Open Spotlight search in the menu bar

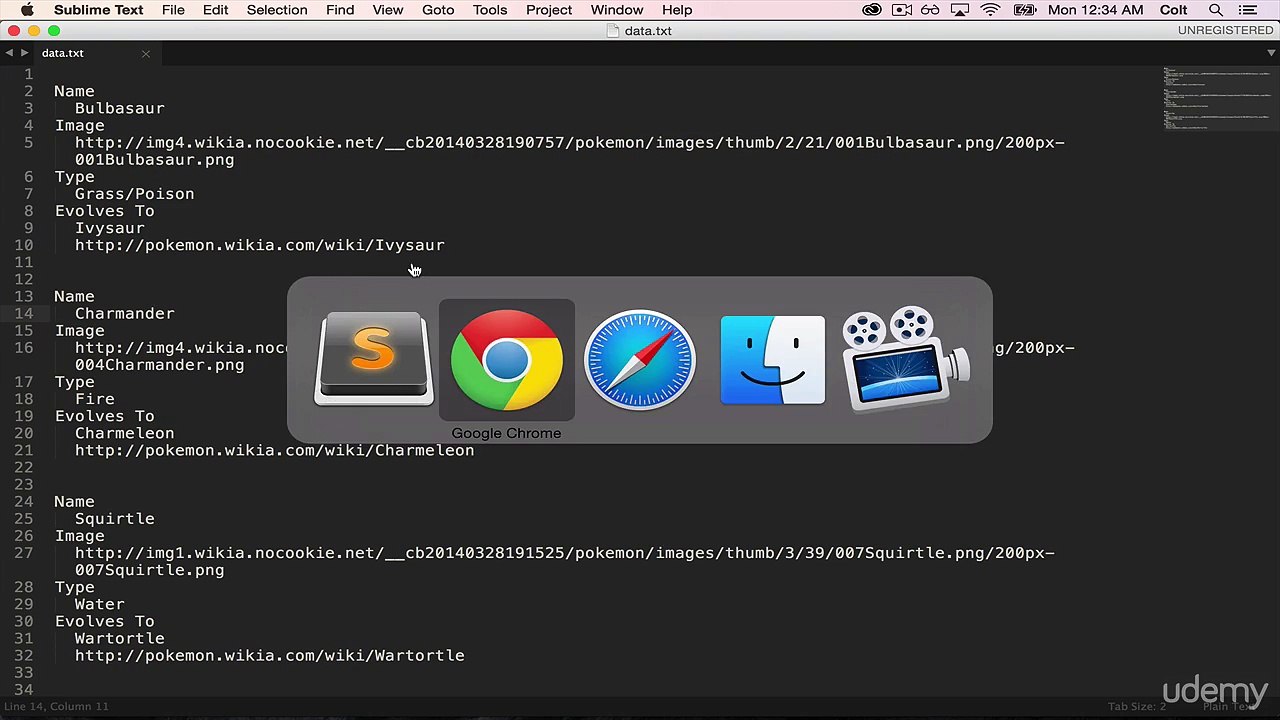(x=1216, y=10)
